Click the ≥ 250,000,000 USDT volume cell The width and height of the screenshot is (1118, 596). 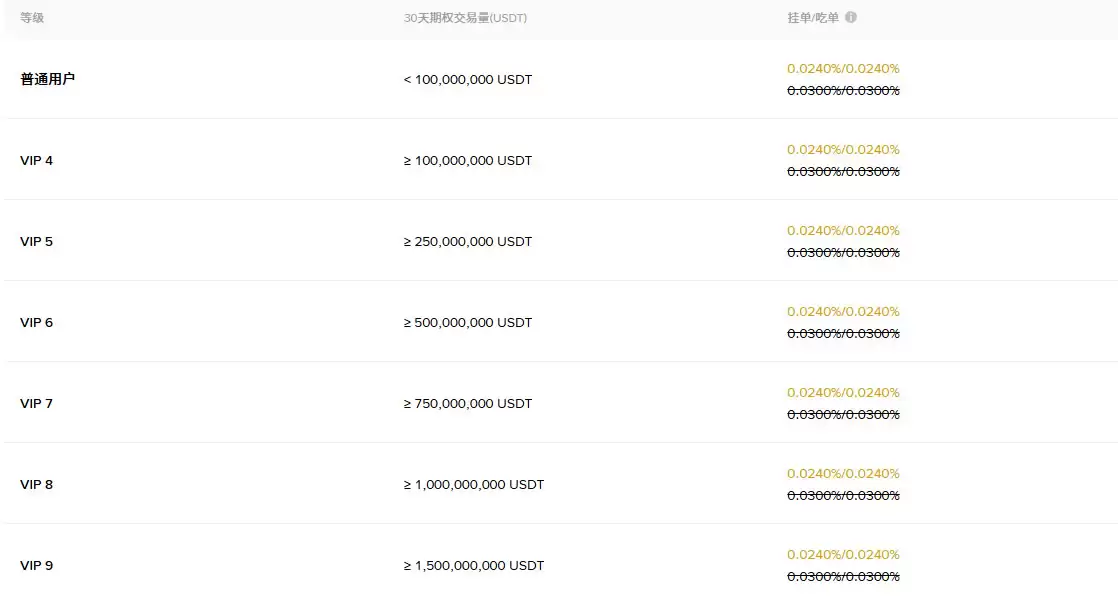coord(468,241)
